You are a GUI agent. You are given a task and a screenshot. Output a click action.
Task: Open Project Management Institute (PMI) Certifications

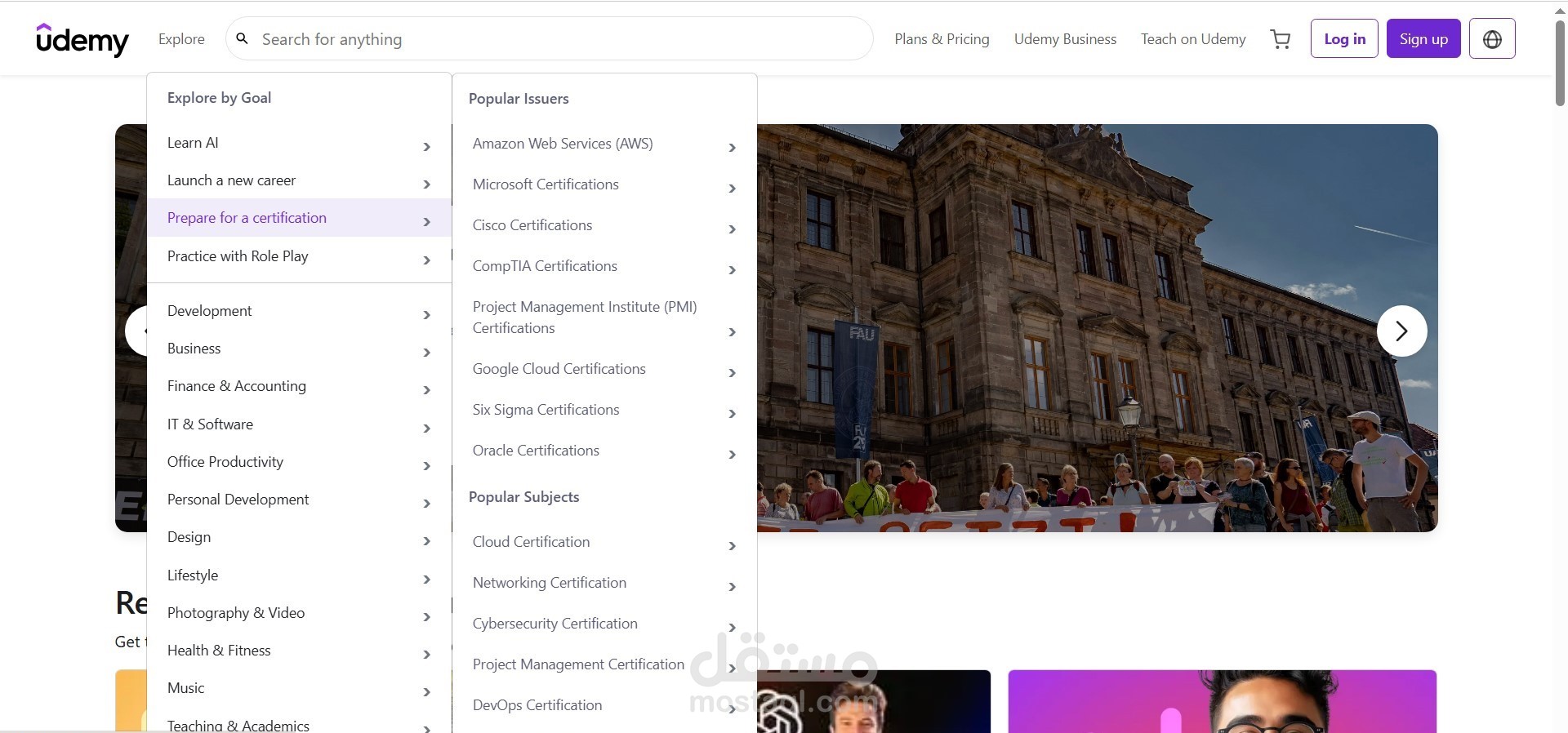604,318
